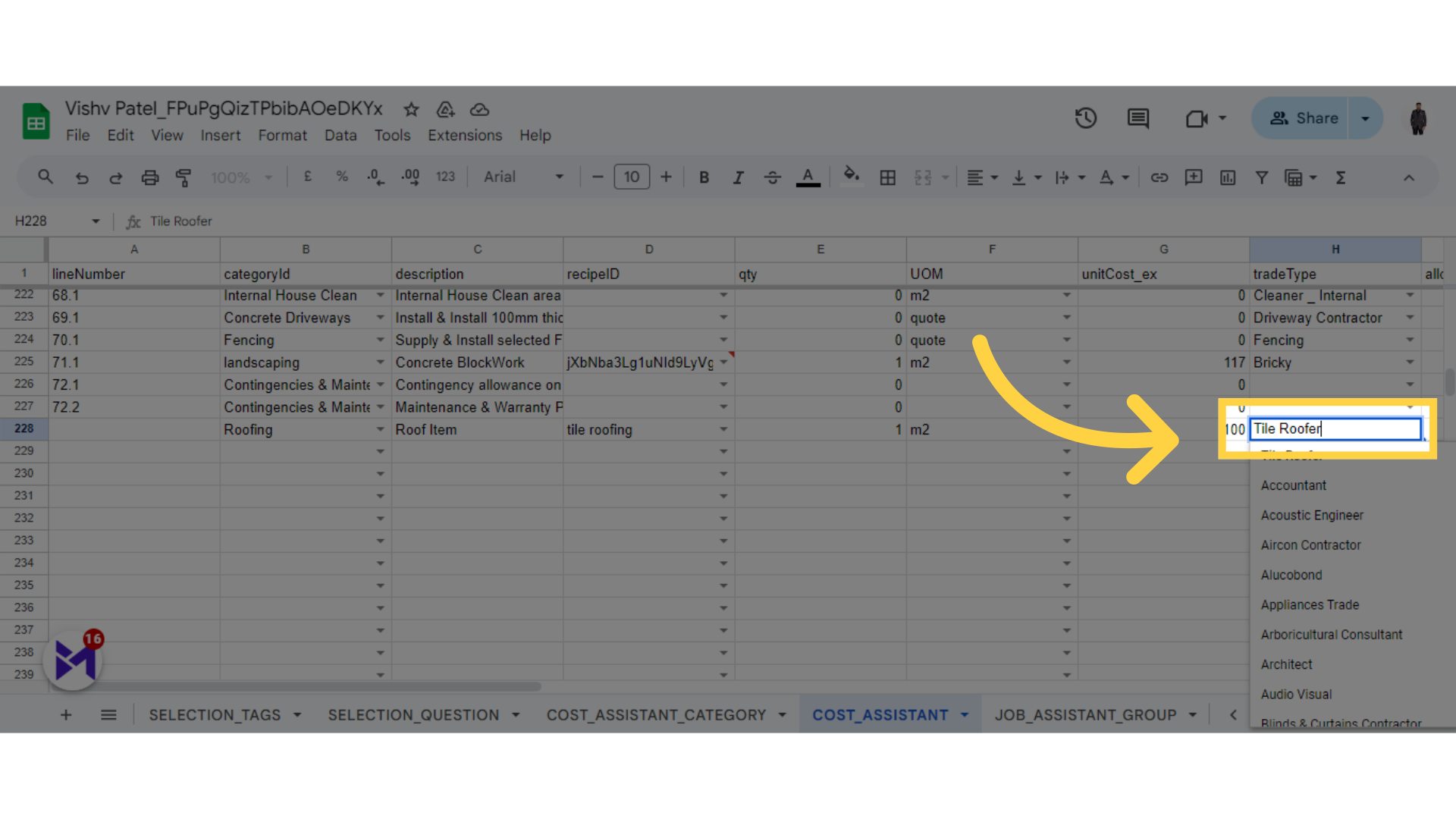Click the comments icon in toolbar
This screenshot has height=819, width=1456.
(x=1139, y=118)
